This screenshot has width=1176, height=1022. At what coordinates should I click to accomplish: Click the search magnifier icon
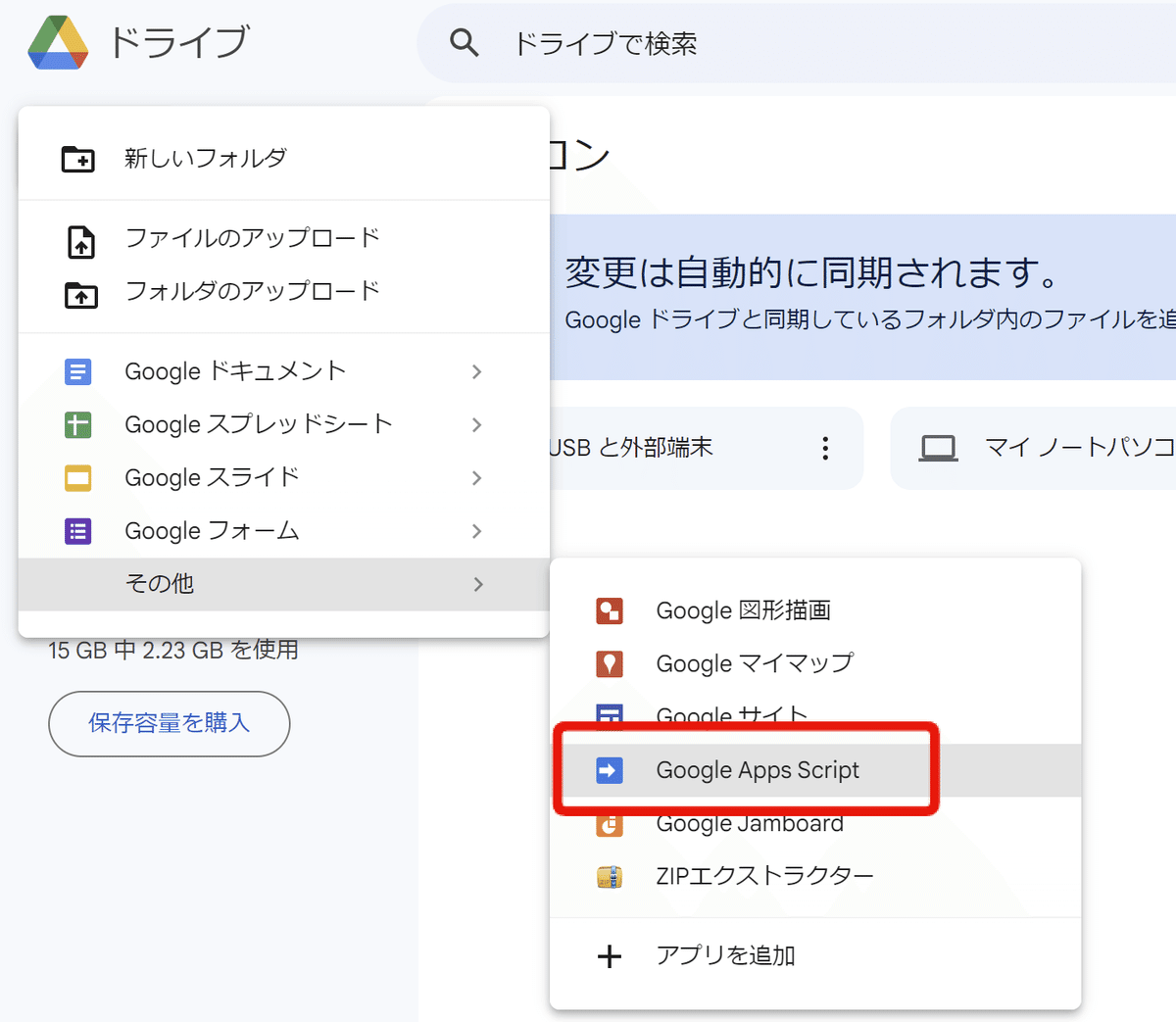[x=464, y=43]
